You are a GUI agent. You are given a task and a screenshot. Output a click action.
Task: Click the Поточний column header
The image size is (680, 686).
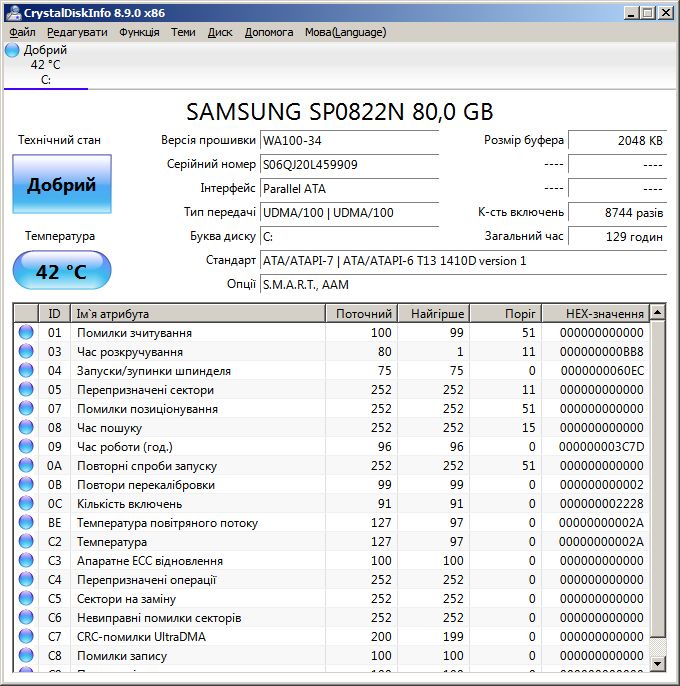(x=361, y=314)
